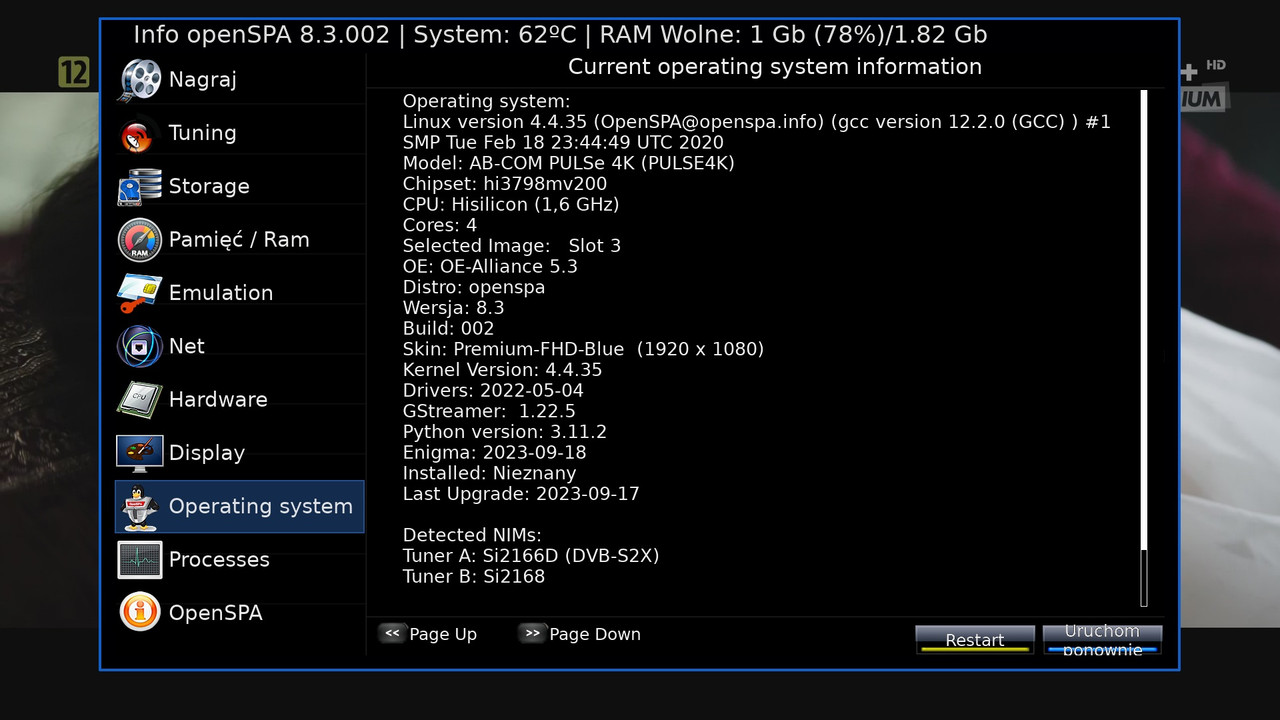This screenshot has height=720, width=1280.
Task: Click the Detected NIMs: label
Action: [x=472, y=535]
